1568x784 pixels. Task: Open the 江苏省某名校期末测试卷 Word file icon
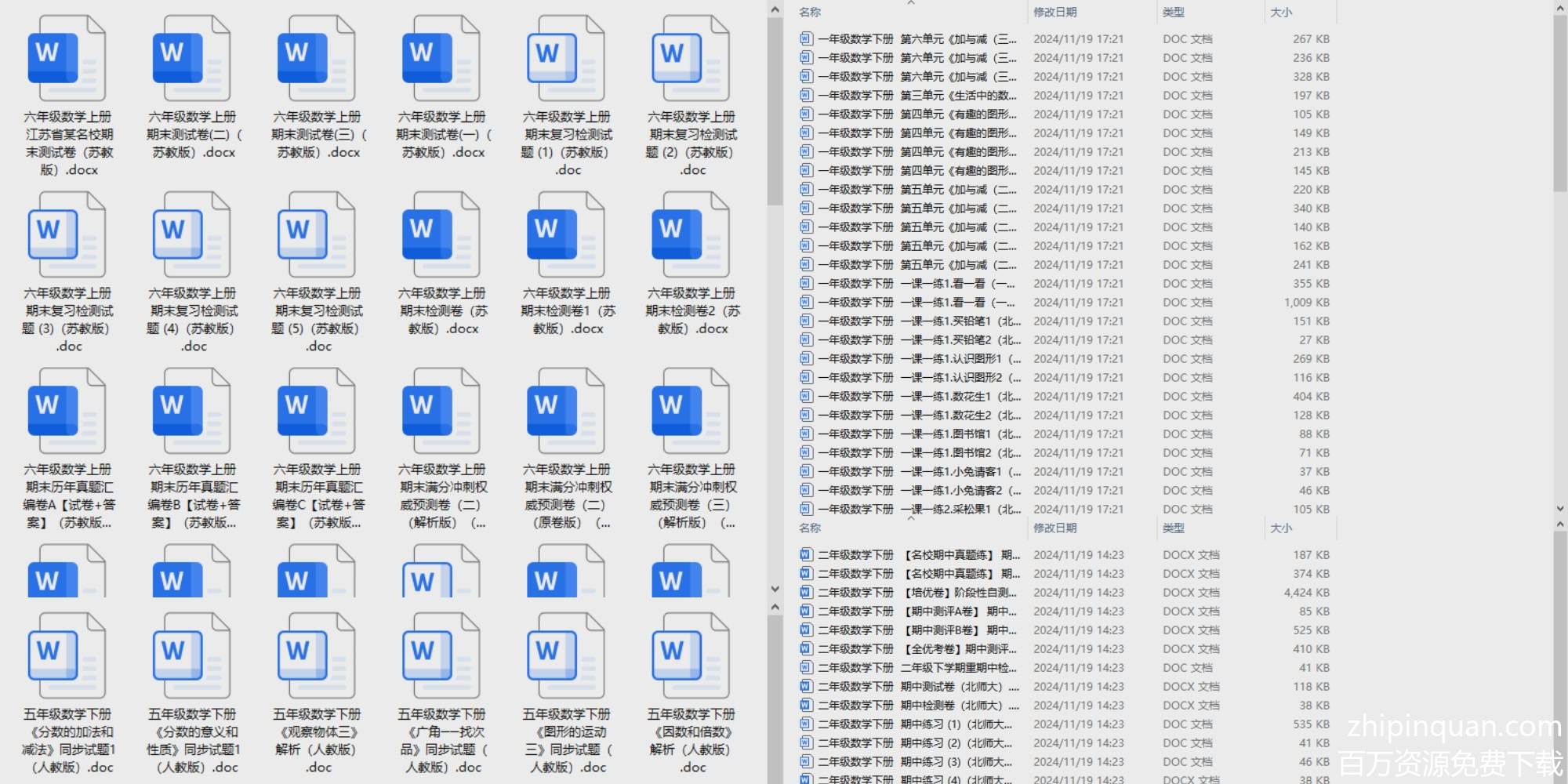pyautogui.click(x=67, y=59)
